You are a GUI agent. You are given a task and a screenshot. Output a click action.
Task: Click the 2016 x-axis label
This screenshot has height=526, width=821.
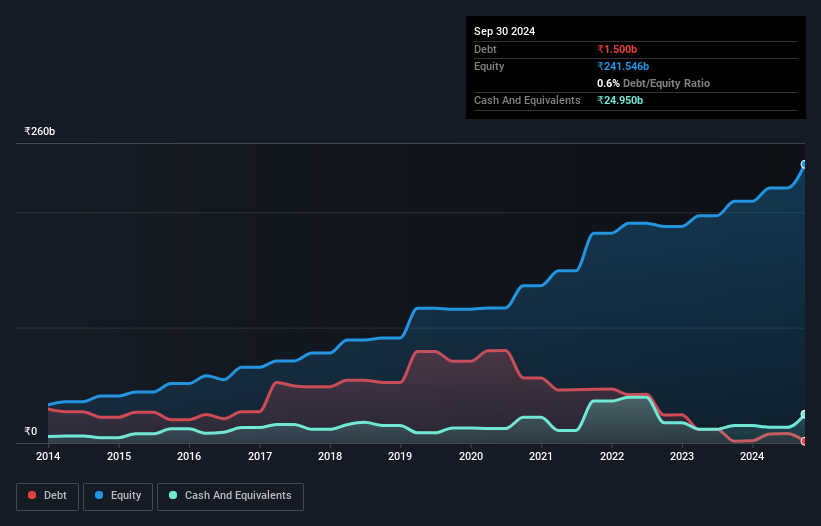point(189,456)
